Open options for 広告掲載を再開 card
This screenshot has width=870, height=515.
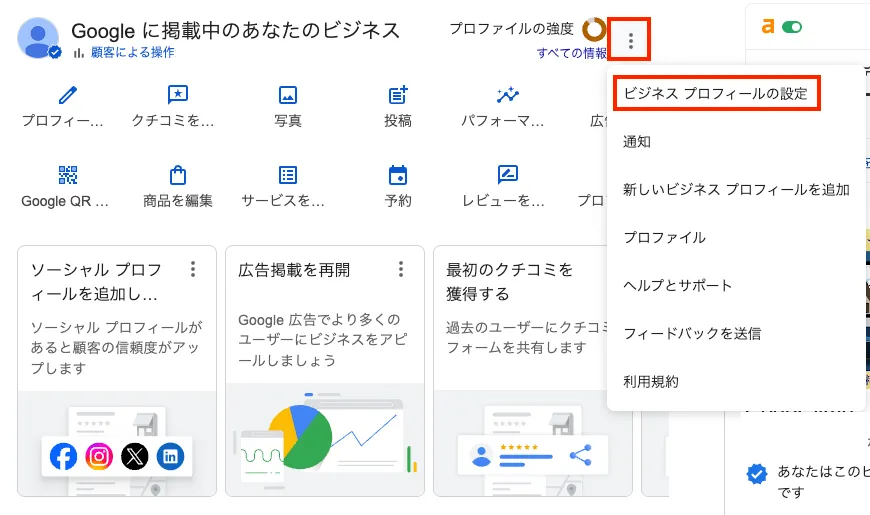(x=401, y=269)
